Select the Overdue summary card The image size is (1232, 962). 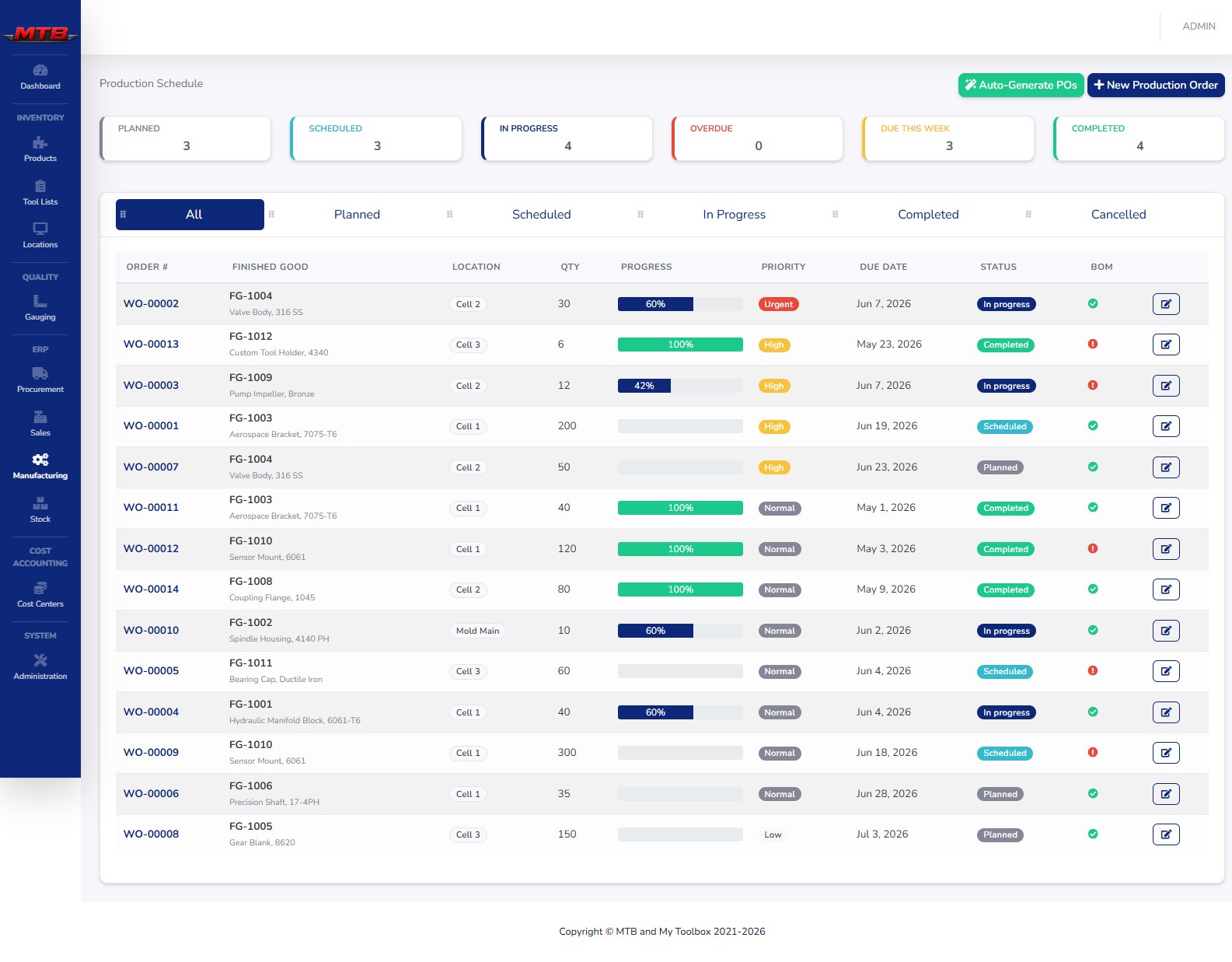click(757, 138)
